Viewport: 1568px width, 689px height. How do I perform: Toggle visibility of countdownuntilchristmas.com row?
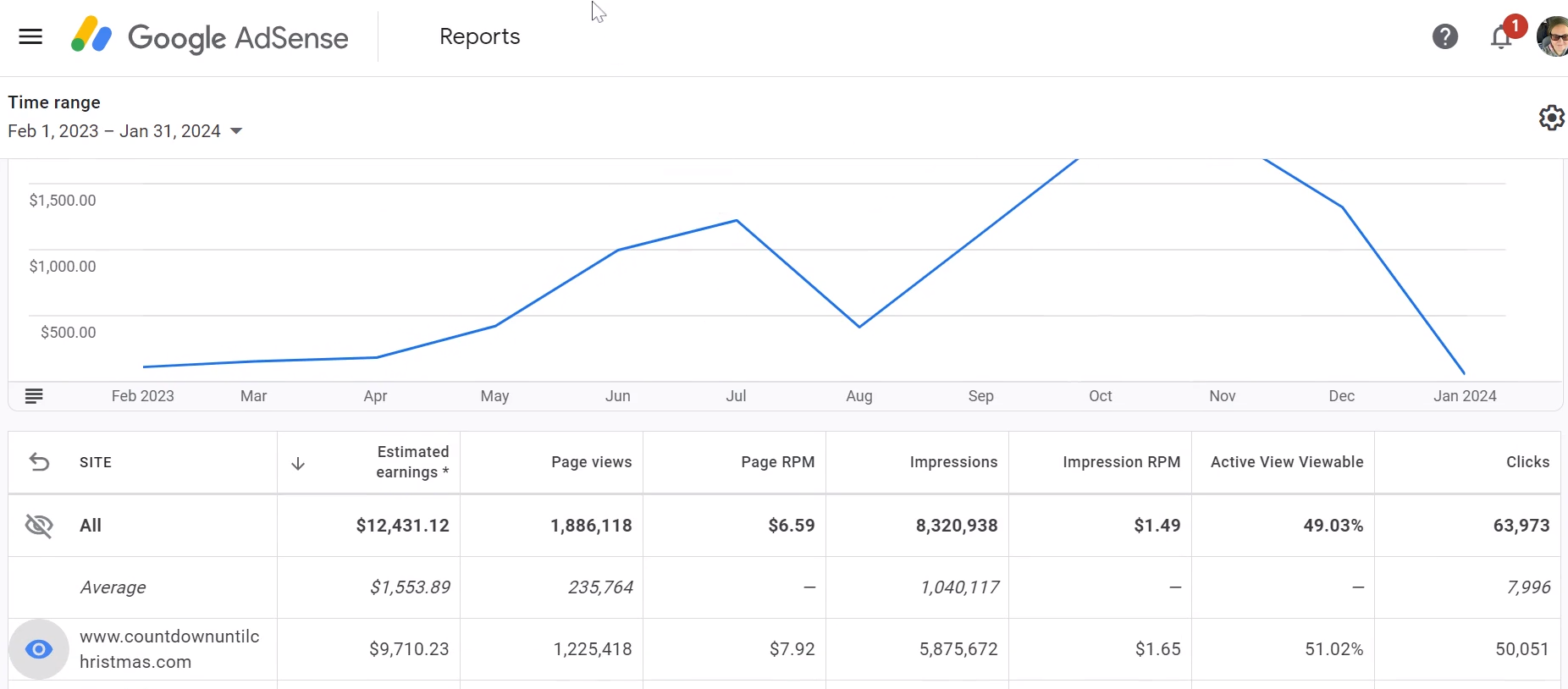pyautogui.click(x=39, y=649)
